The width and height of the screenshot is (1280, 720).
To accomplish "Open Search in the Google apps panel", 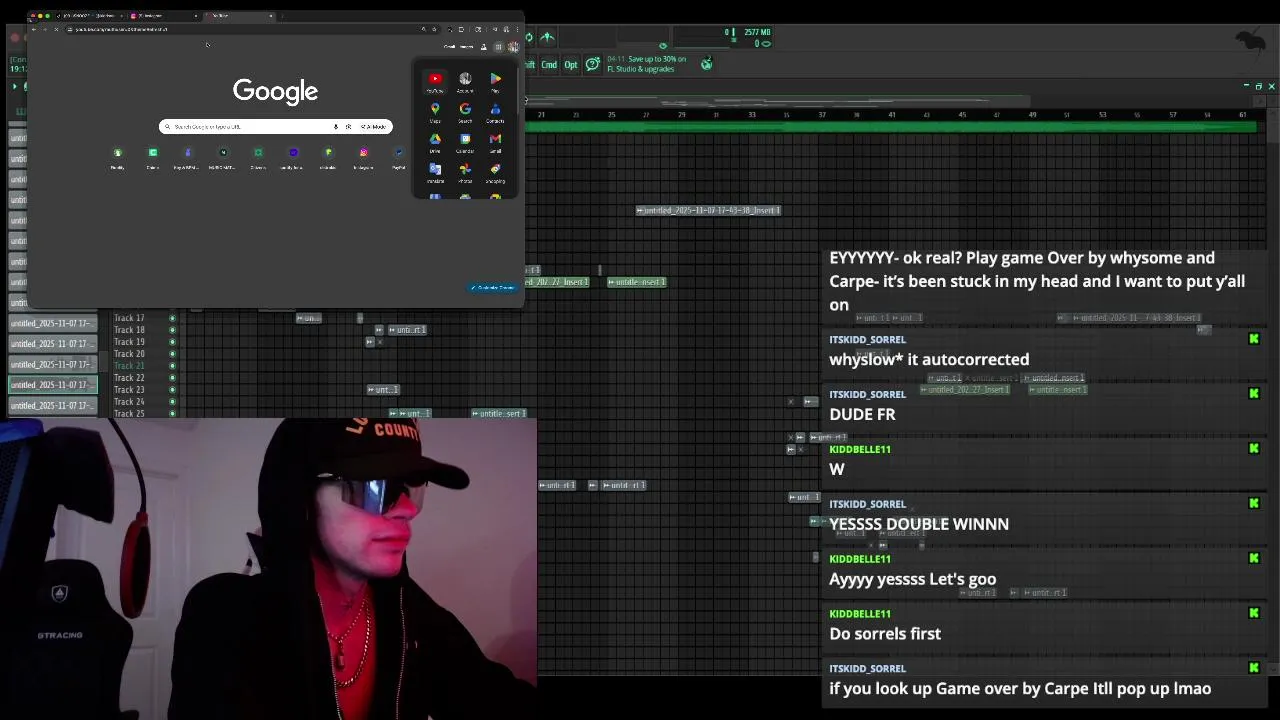I will tap(465, 112).
